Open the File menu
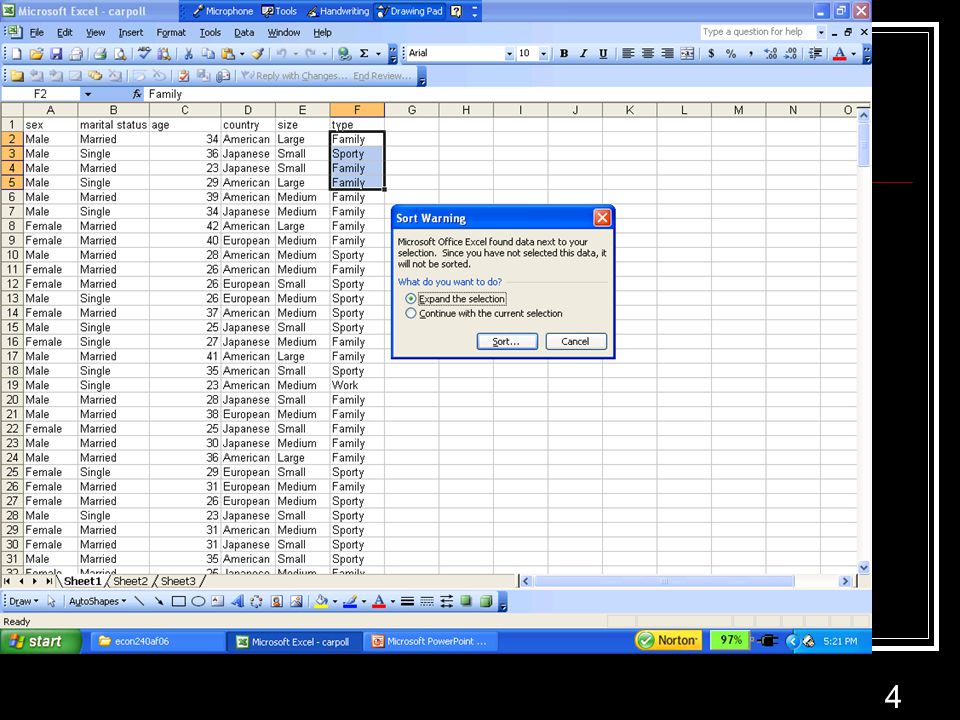This screenshot has height=720, width=960. (x=37, y=32)
